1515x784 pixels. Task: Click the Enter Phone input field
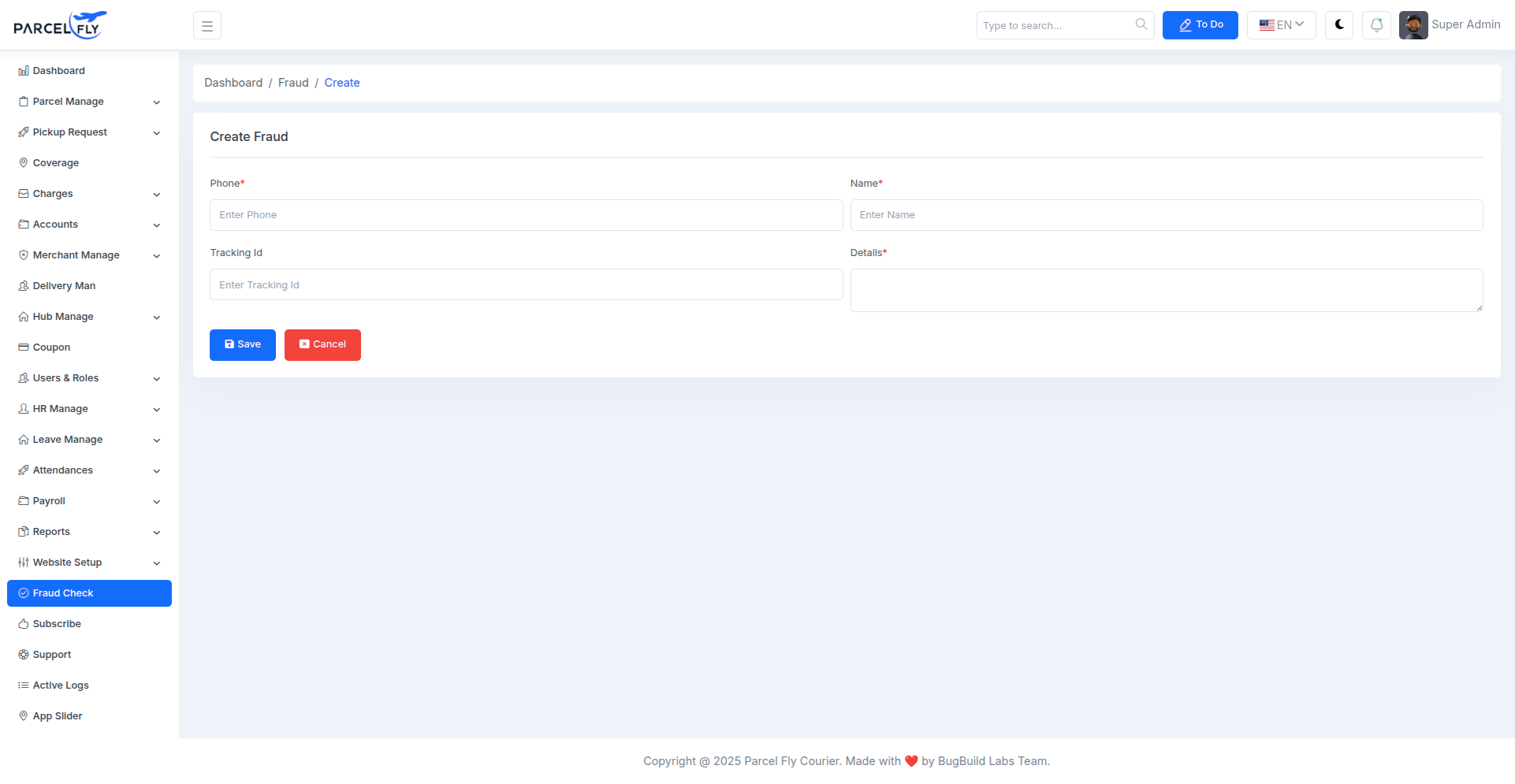[x=526, y=215]
